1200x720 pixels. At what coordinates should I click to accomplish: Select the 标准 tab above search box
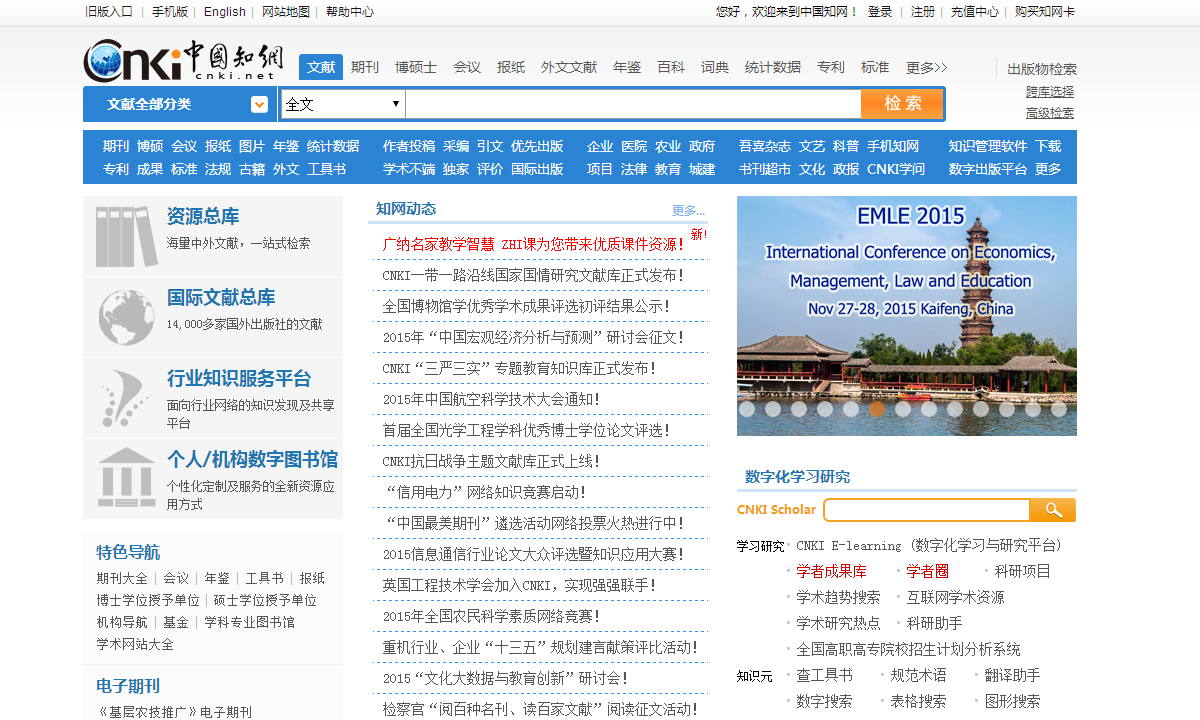[875, 68]
